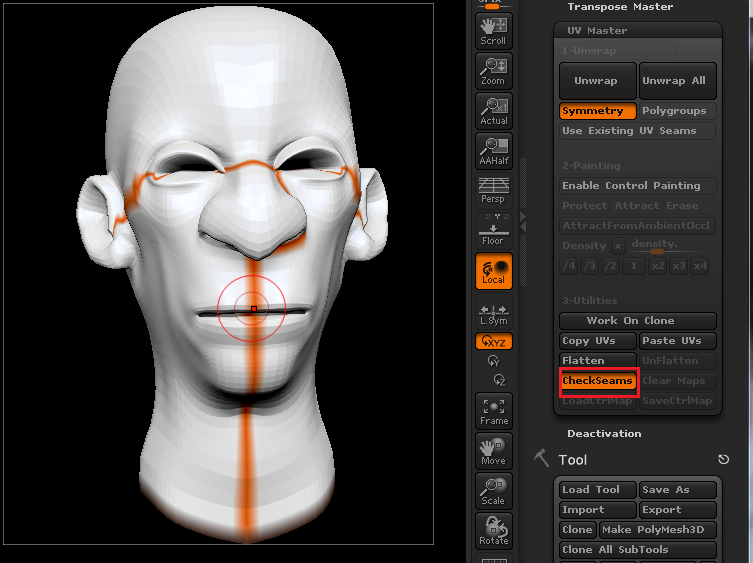Collapse the UV Master sub-palette
Image resolution: width=753 pixels, height=563 pixels.
pyautogui.click(x=597, y=31)
